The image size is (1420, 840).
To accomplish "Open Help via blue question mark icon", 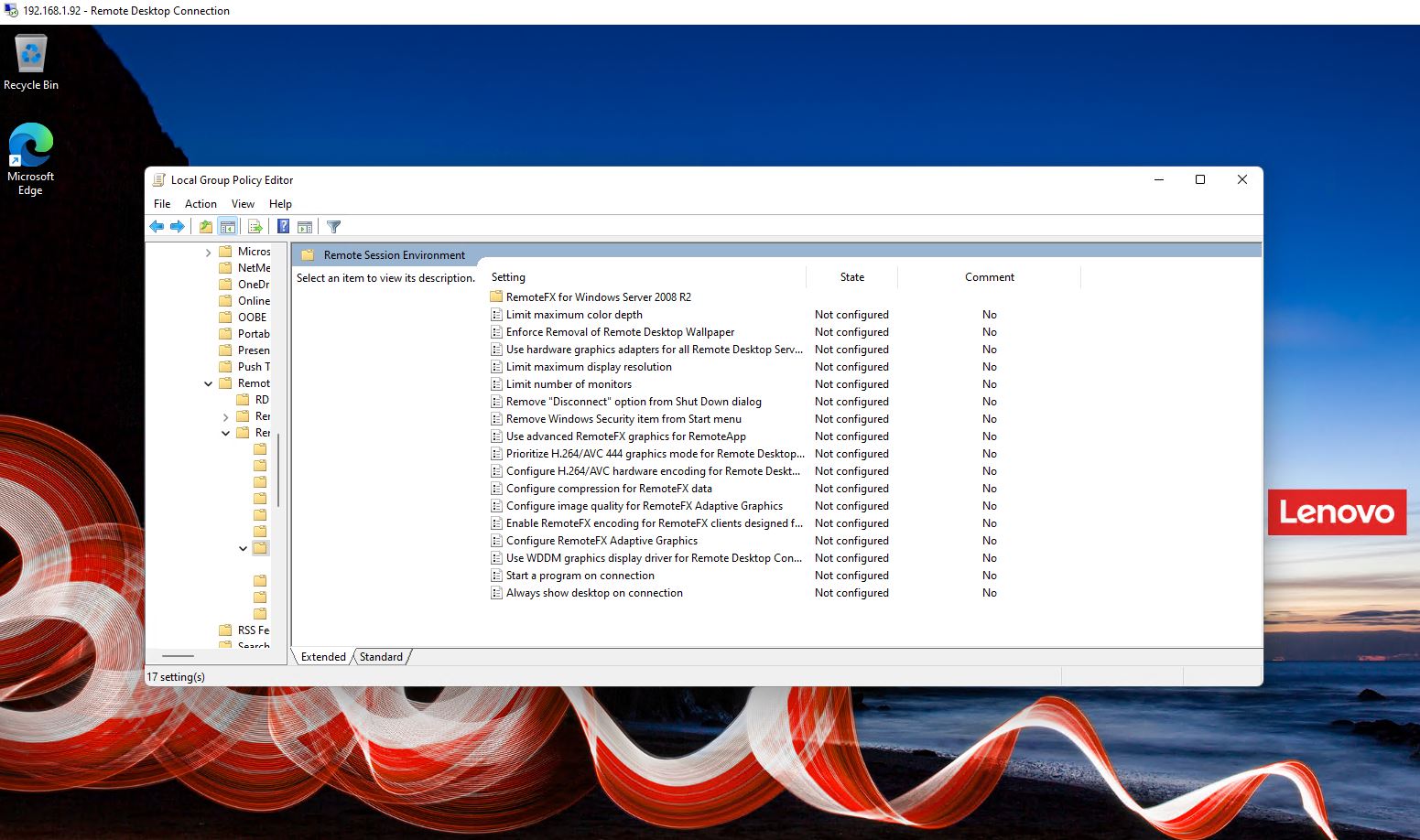I will [x=284, y=227].
